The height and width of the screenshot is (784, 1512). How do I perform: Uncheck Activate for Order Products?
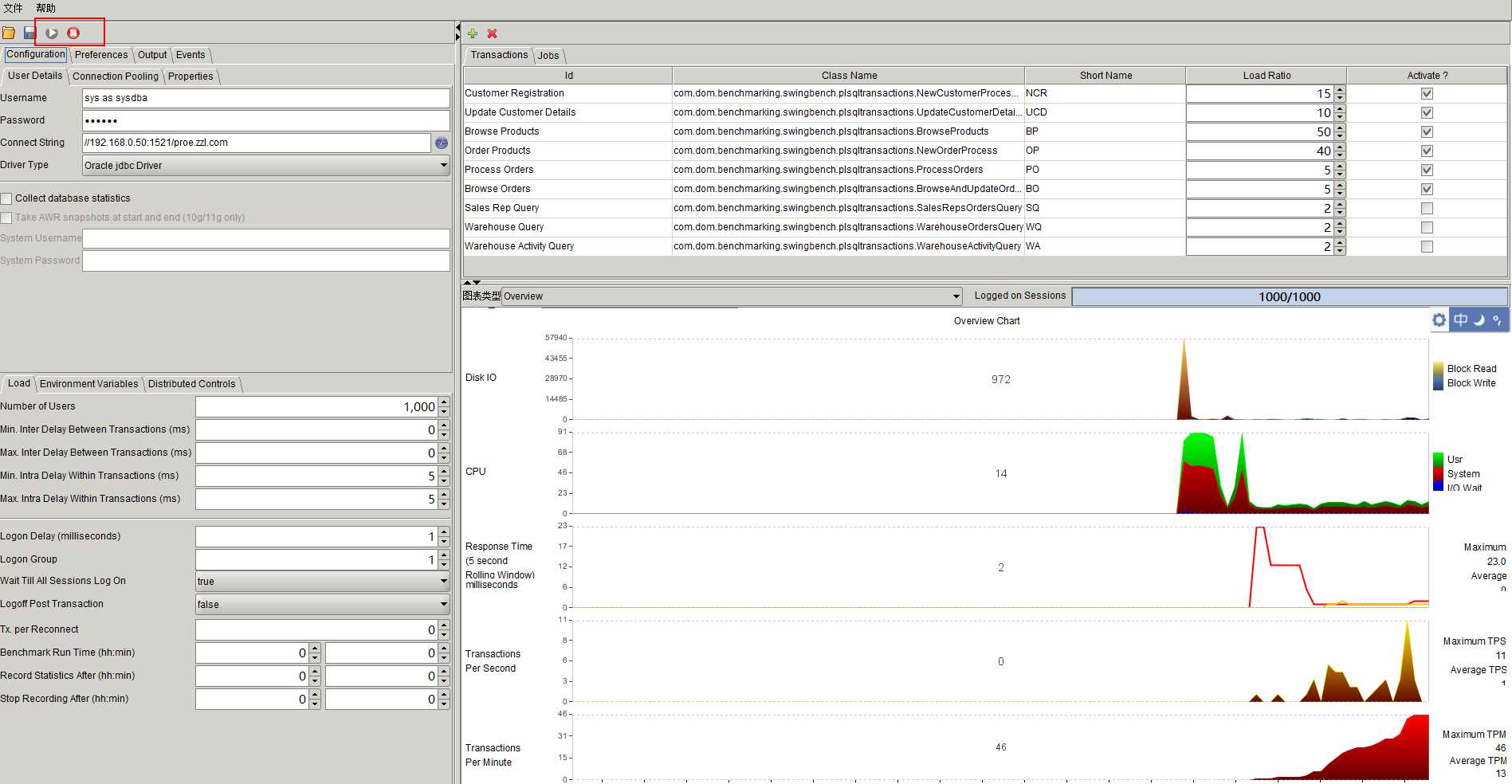1427,151
